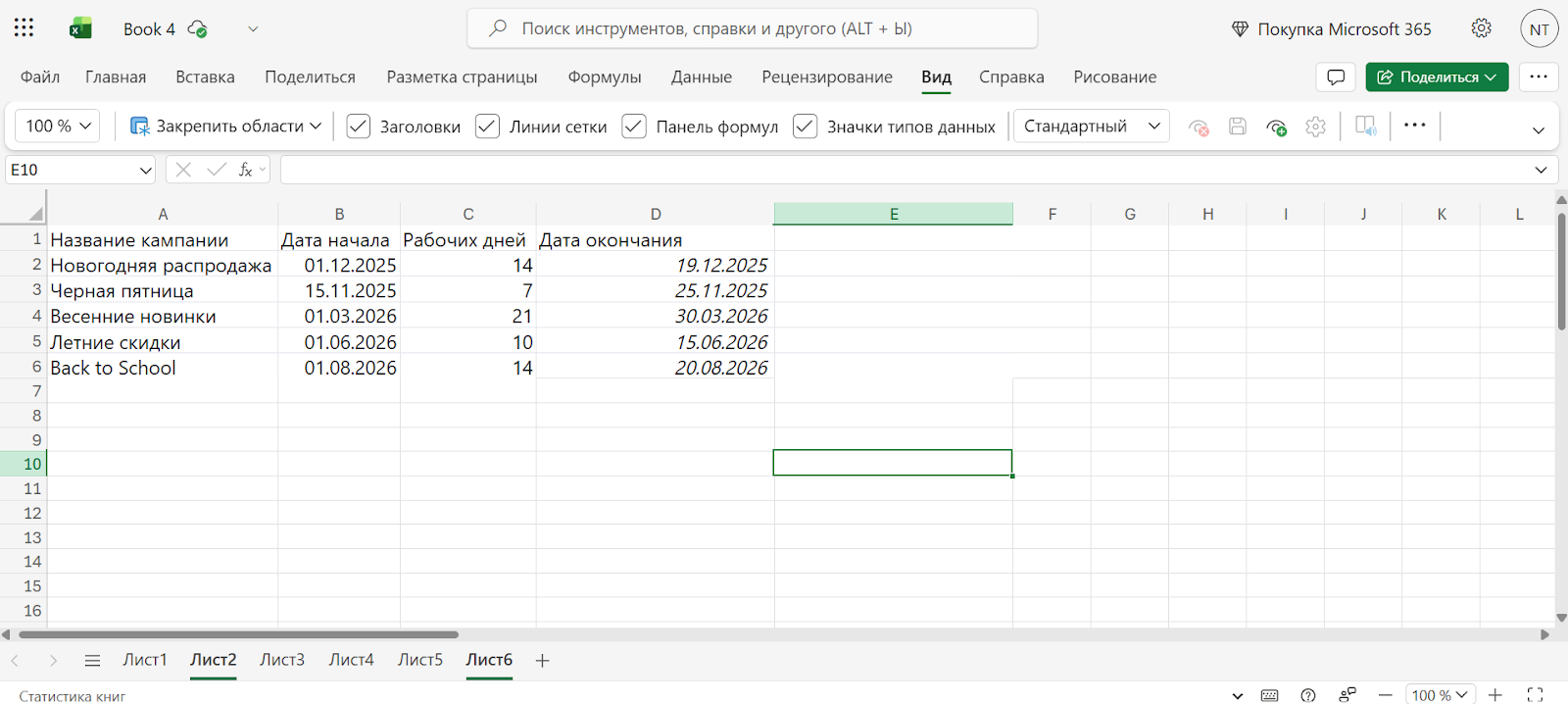Switch to the Лист3 sheet tab
This screenshot has height=704, width=1568.
point(282,660)
